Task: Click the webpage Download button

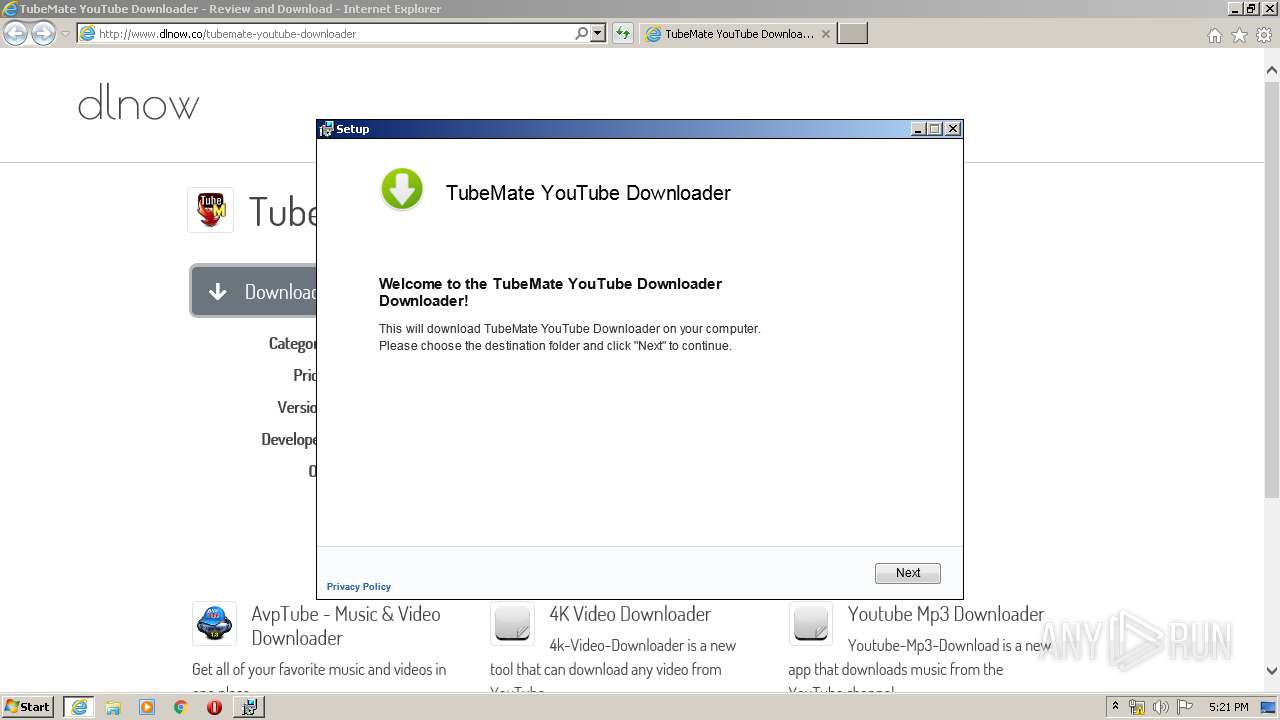Action: tap(254, 291)
